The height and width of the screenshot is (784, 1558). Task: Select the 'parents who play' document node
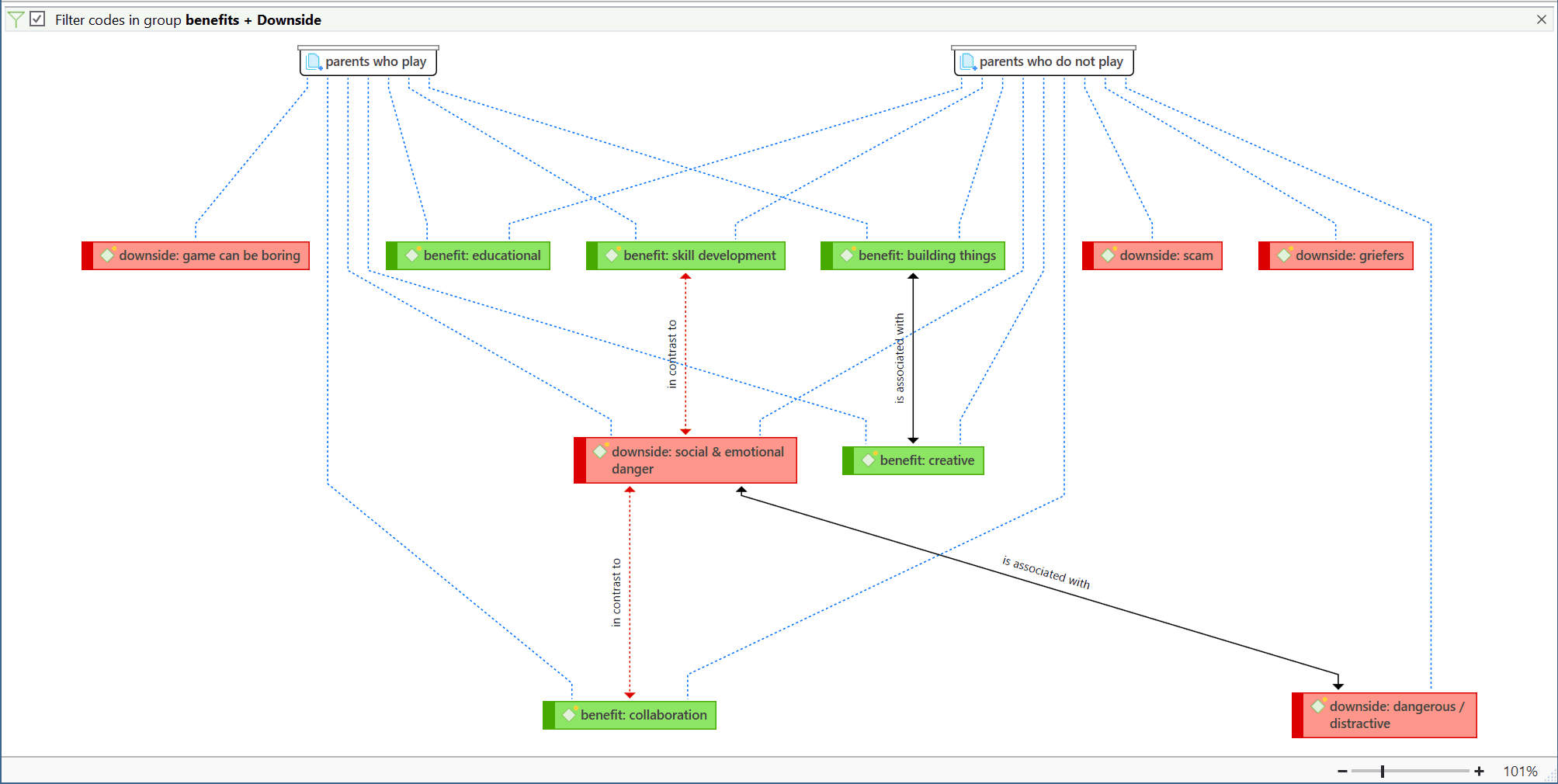click(369, 61)
